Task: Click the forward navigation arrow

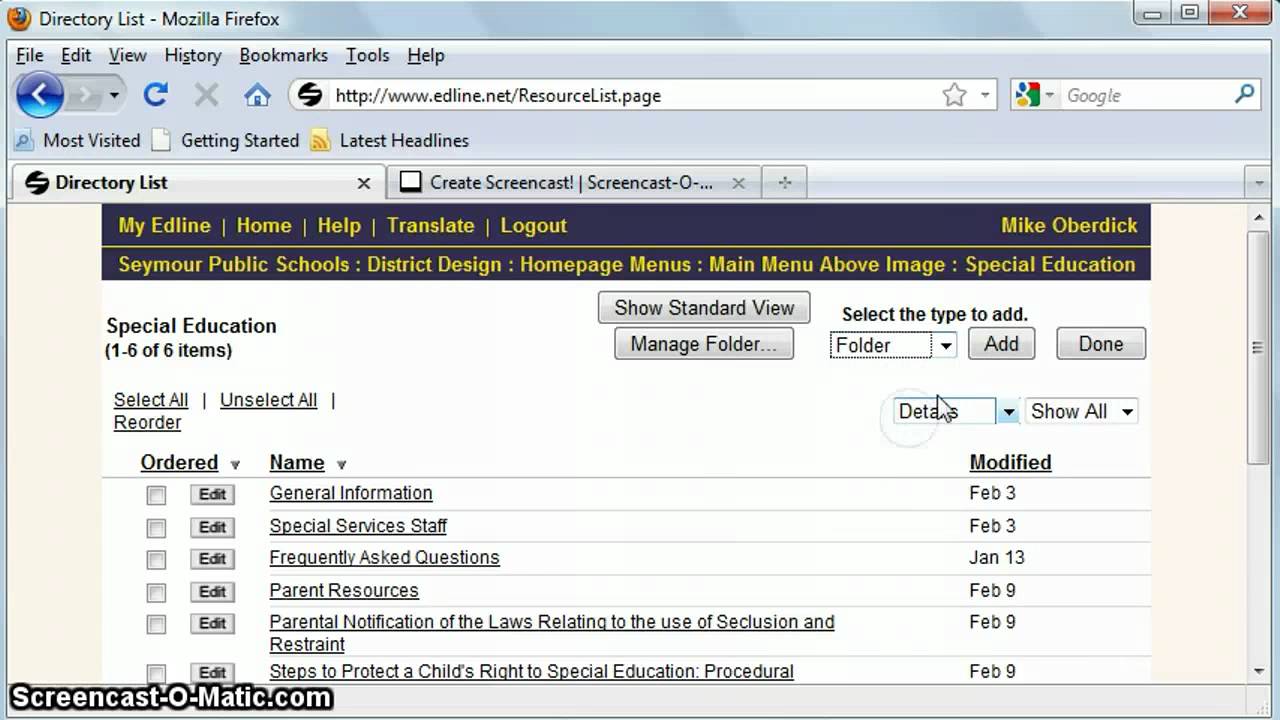Action: pos(87,96)
